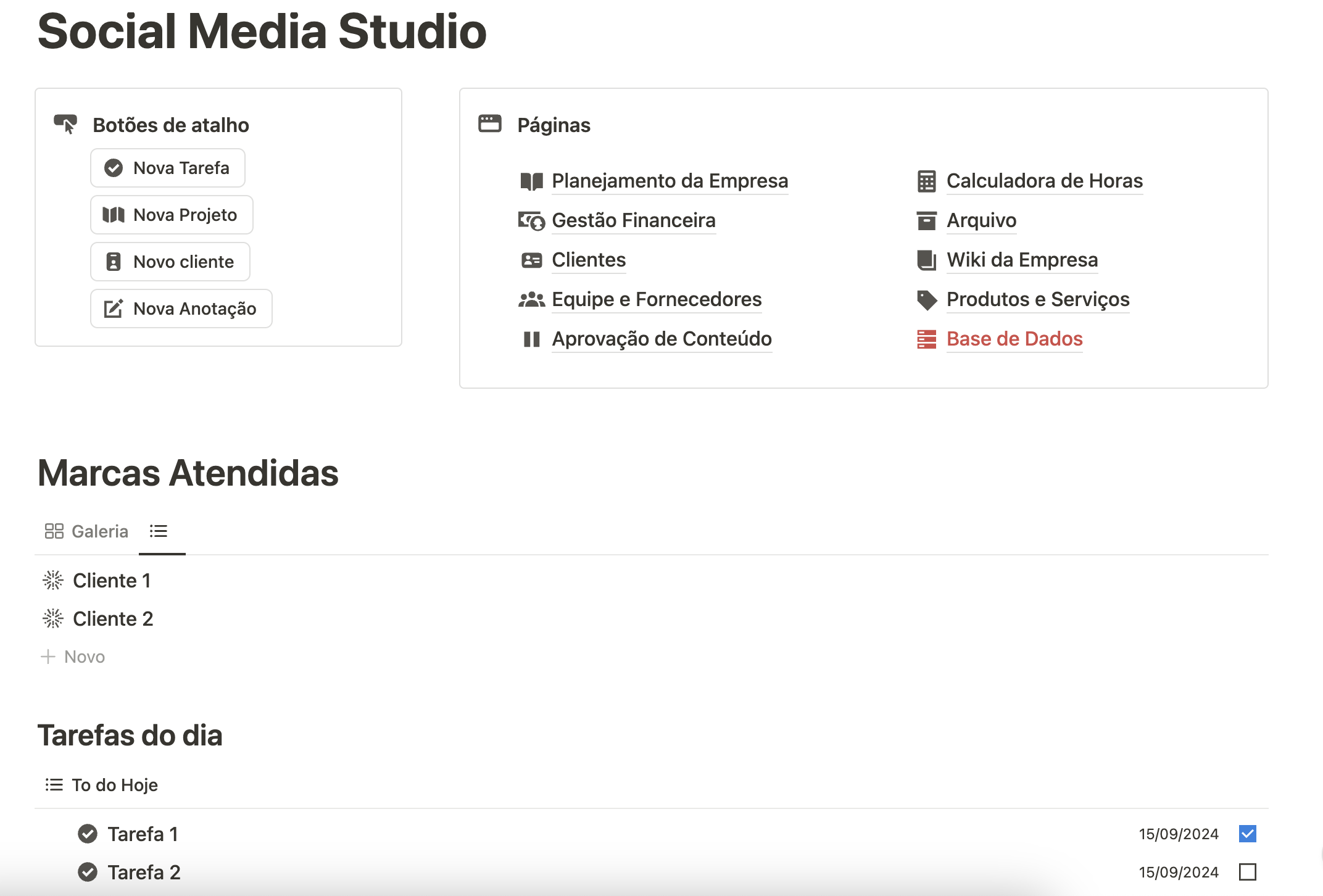
Task: Click the book icon beside Wiki da Empresa
Action: pos(926,260)
